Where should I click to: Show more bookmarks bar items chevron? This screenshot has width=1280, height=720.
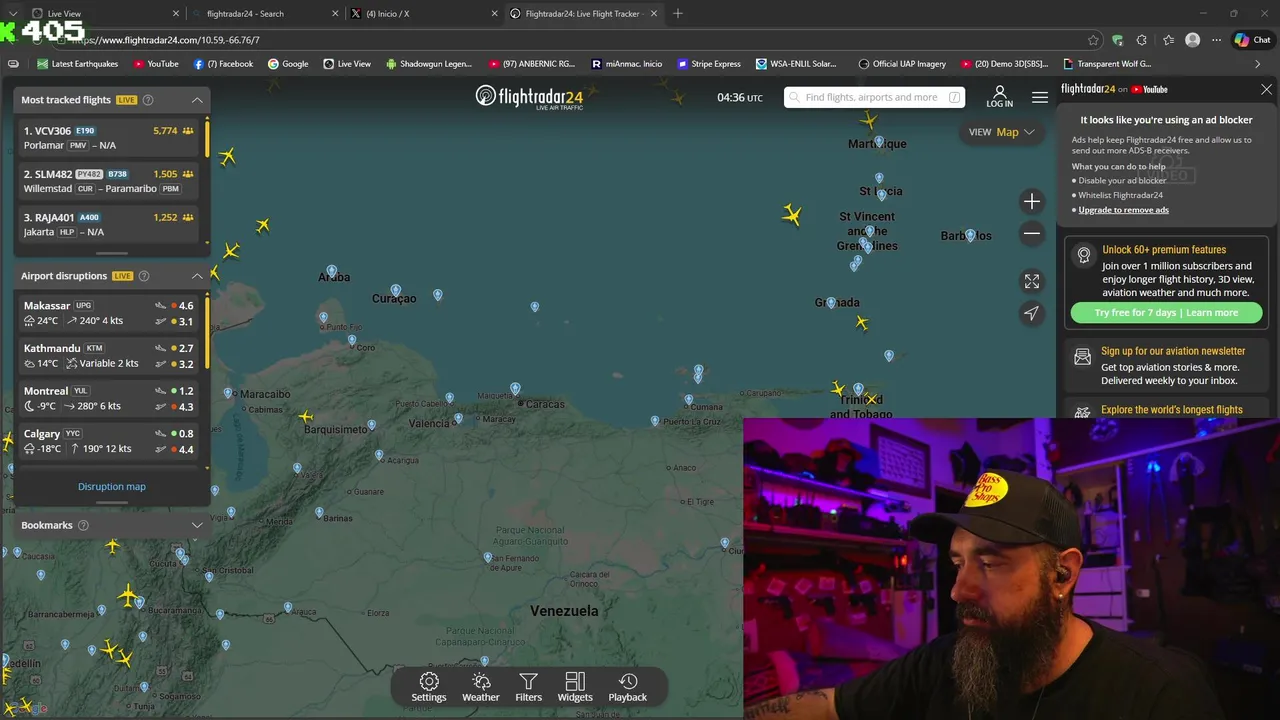click(x=1257, y=64)
